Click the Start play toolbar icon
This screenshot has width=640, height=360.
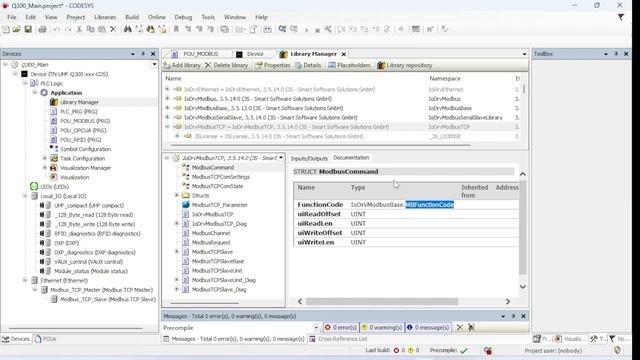coord(307,30)
